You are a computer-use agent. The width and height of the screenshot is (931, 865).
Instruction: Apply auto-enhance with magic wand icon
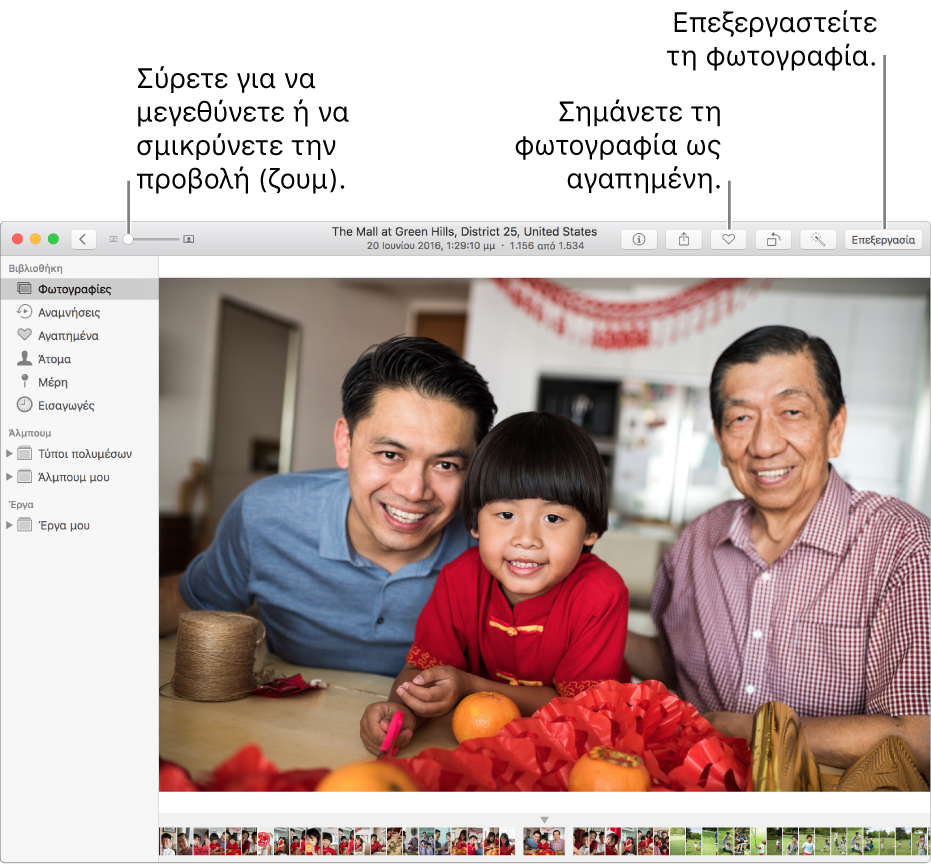click(818, 240)
